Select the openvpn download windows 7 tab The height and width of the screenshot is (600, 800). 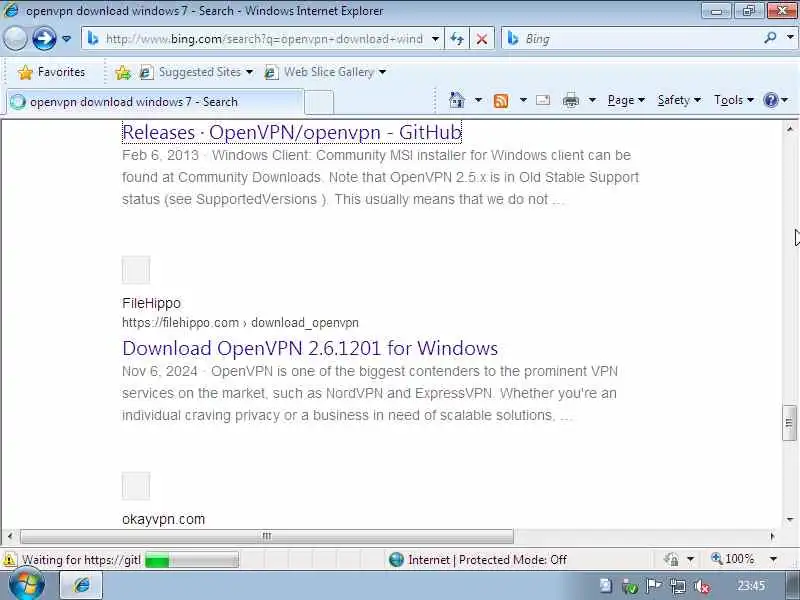(x=153, y=102)
